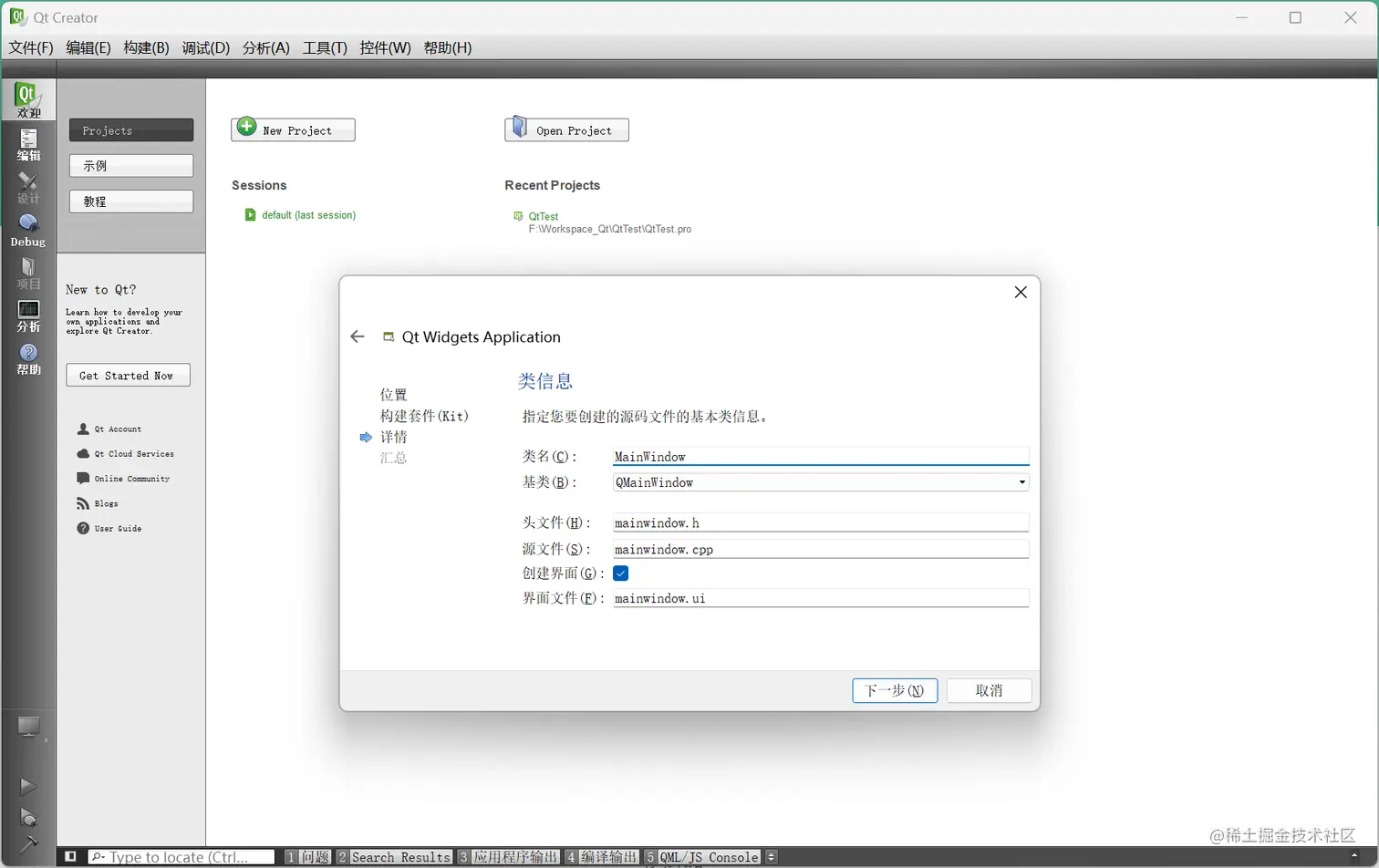Open the 示例 examples button

(131, 165)
